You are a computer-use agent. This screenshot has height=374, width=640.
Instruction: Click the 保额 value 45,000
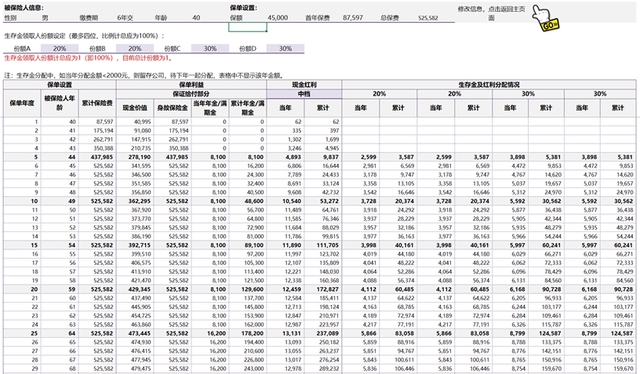(278, 18)
